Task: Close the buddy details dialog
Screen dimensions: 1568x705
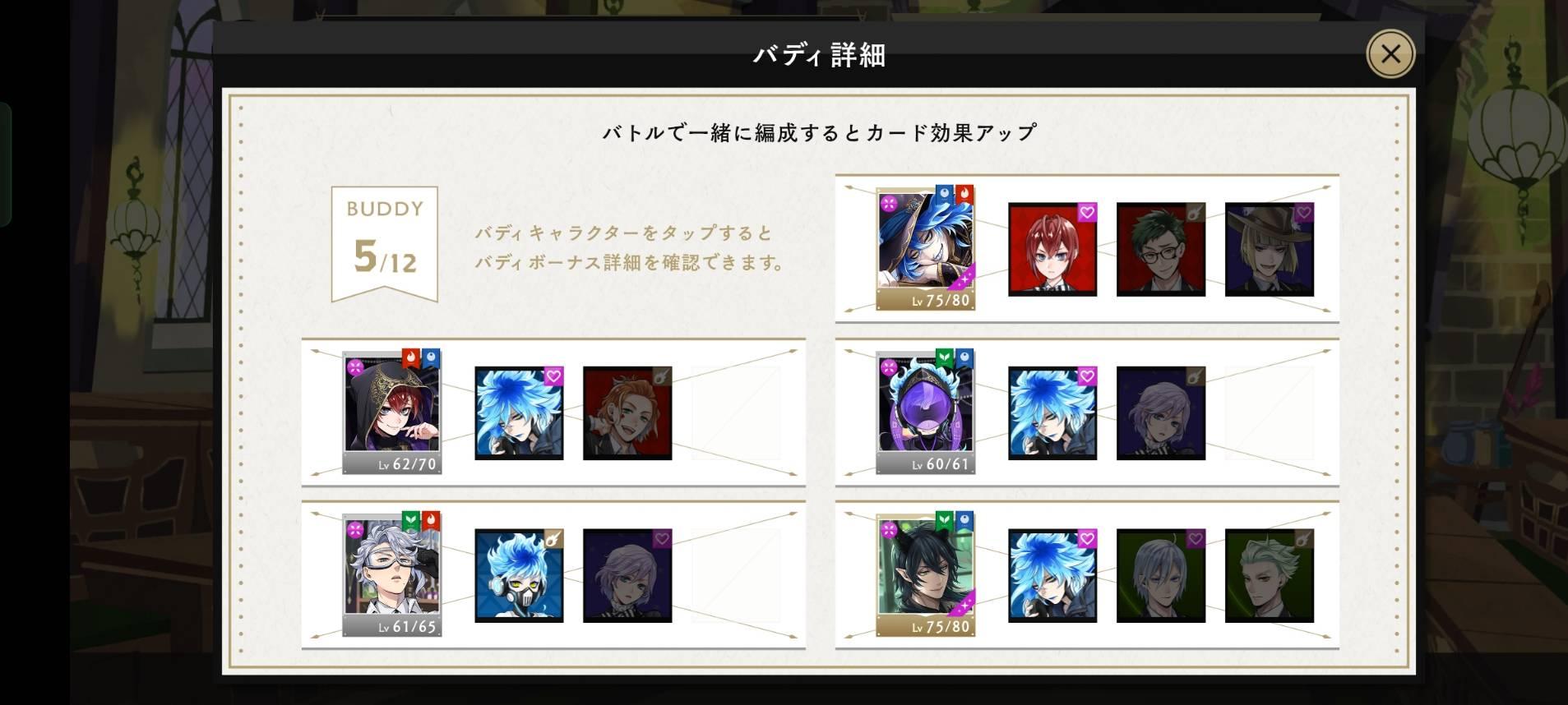Action: tap(1390, 54)
